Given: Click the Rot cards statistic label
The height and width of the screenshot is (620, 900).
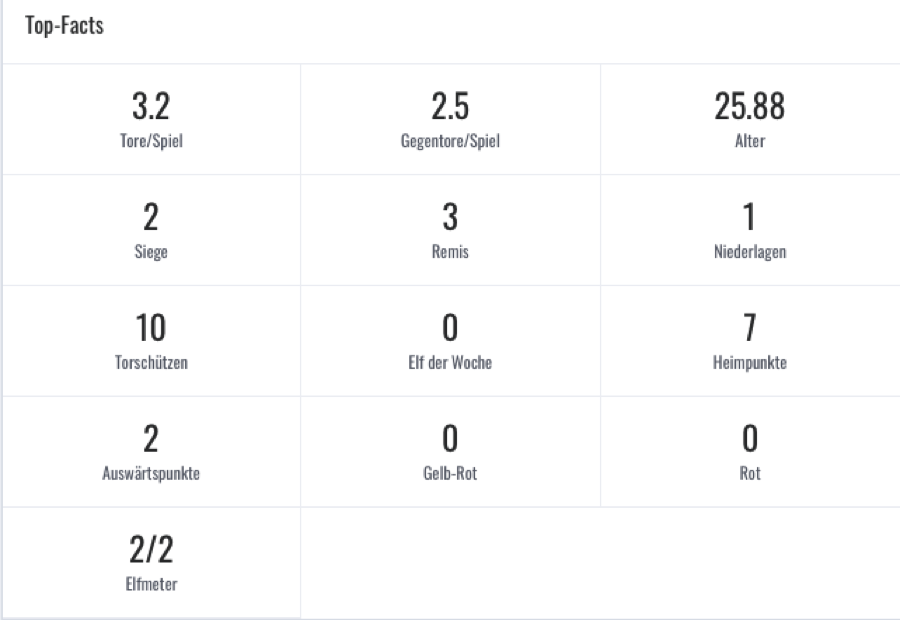Looking at the screenshot, I should pos(750,474).
